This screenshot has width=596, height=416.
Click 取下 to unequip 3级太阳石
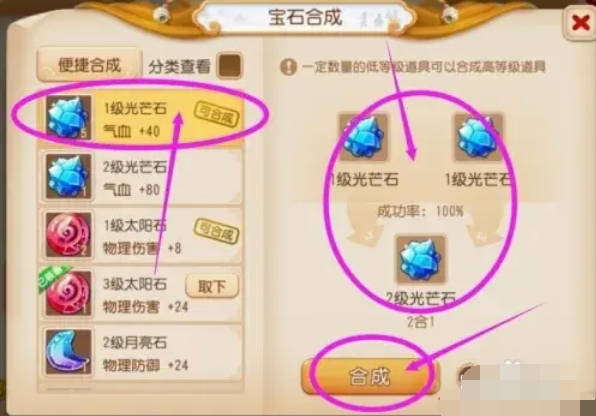(x=212, y=286)
